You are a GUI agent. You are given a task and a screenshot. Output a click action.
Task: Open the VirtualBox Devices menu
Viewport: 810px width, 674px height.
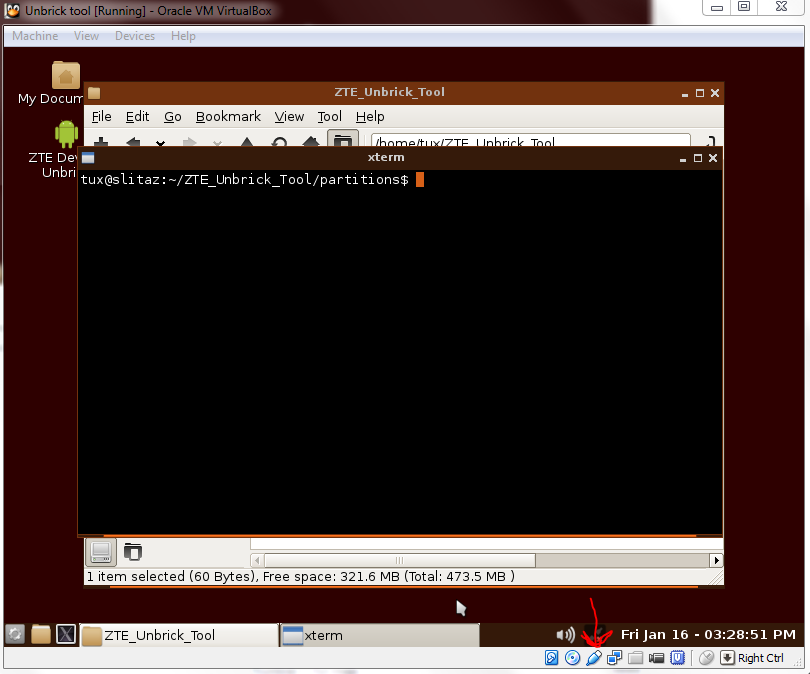coord(135,36)
